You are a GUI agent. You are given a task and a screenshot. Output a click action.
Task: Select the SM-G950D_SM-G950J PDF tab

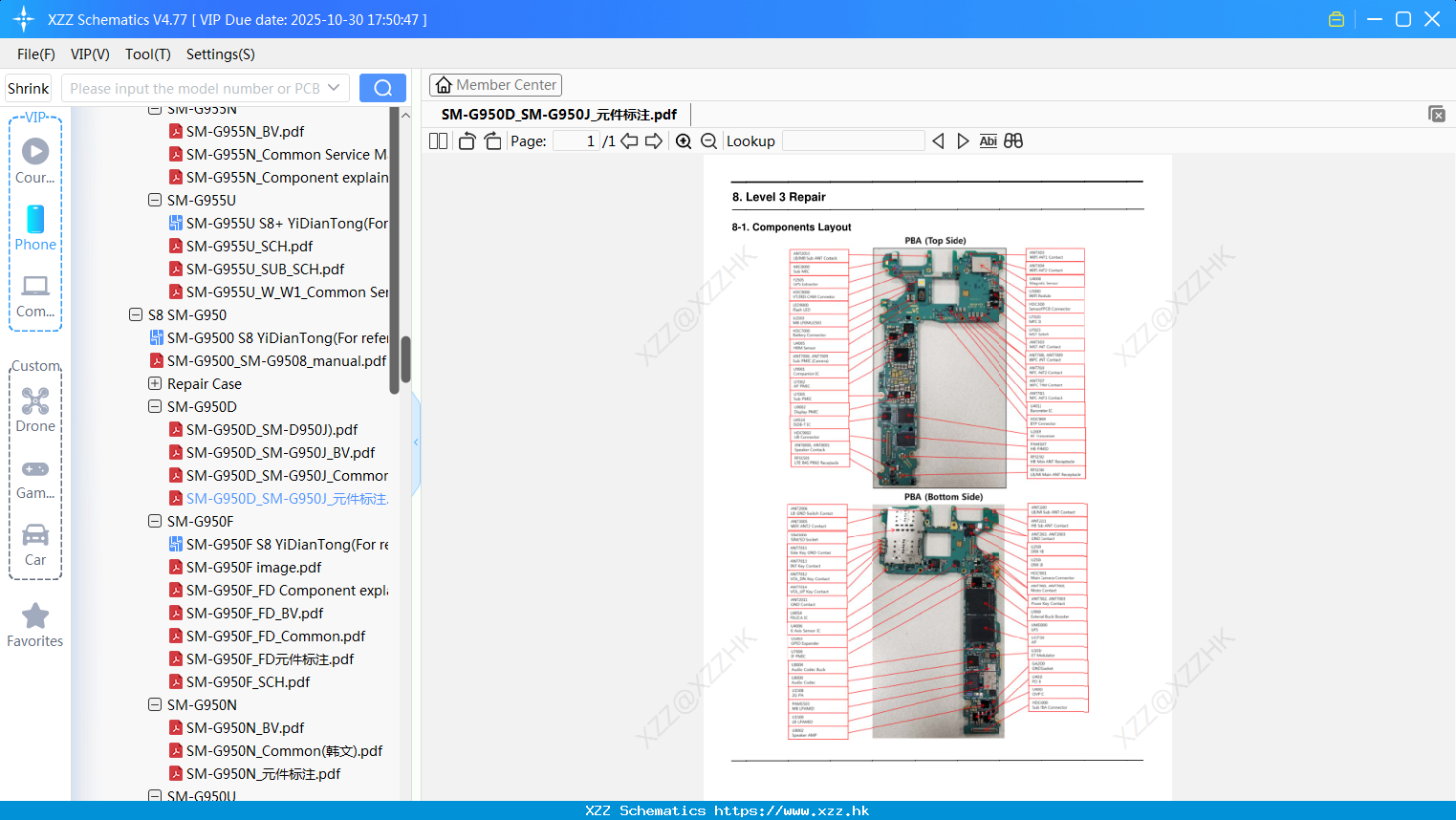pos(559,115)
